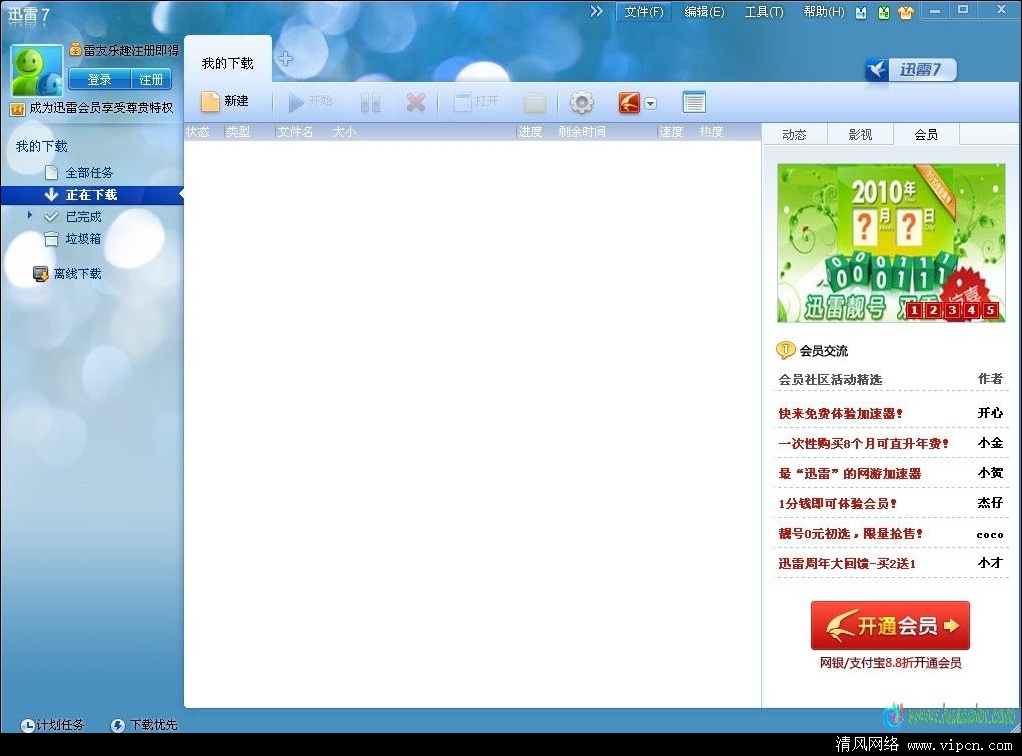Select banner slide number 3
The height and width of the screenshot is (756, 1022).
point(952,310)
